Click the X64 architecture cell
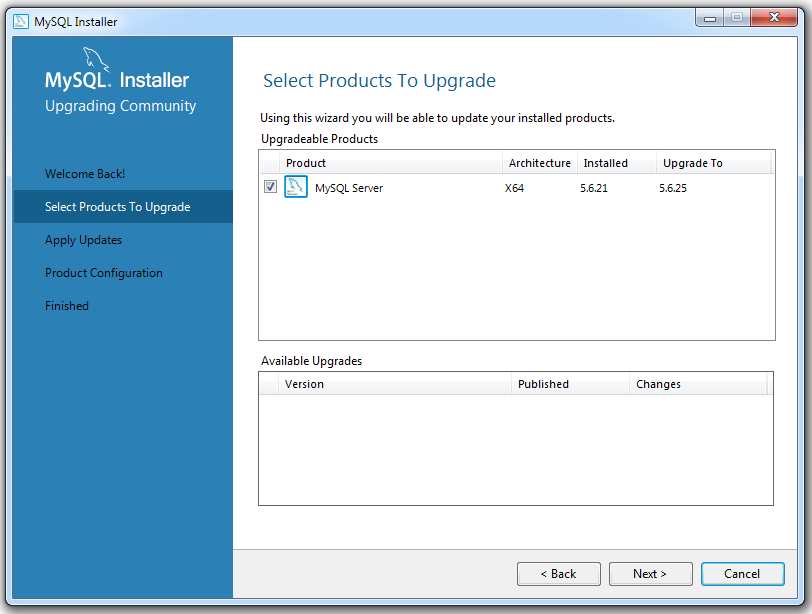812x614 pixels. click(514, 188)
